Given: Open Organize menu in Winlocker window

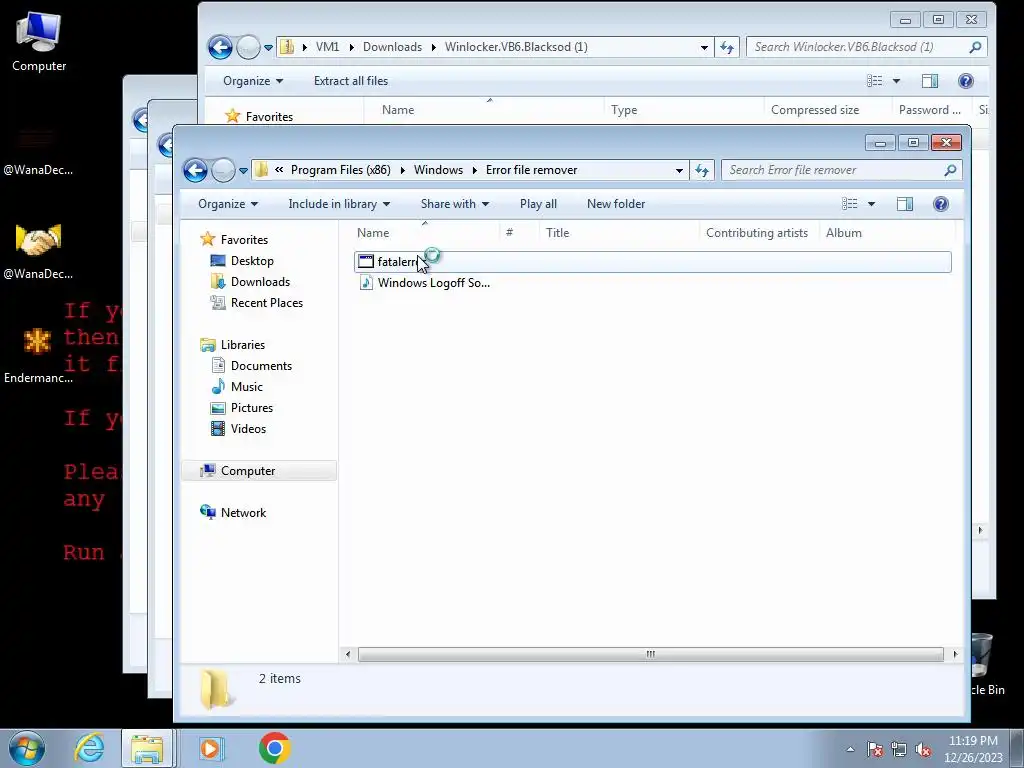Looking at the screenshot, I should (x=253, y=81).
